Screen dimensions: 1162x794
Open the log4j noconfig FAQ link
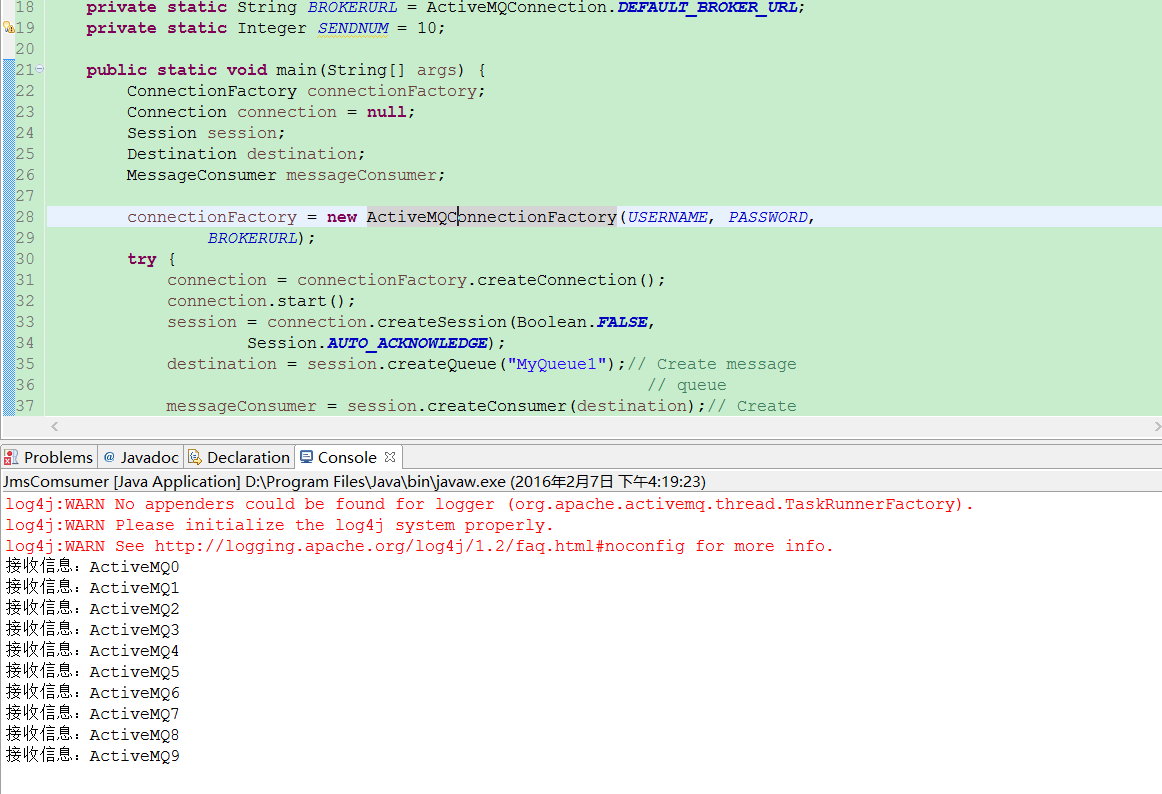coord(419,546)
